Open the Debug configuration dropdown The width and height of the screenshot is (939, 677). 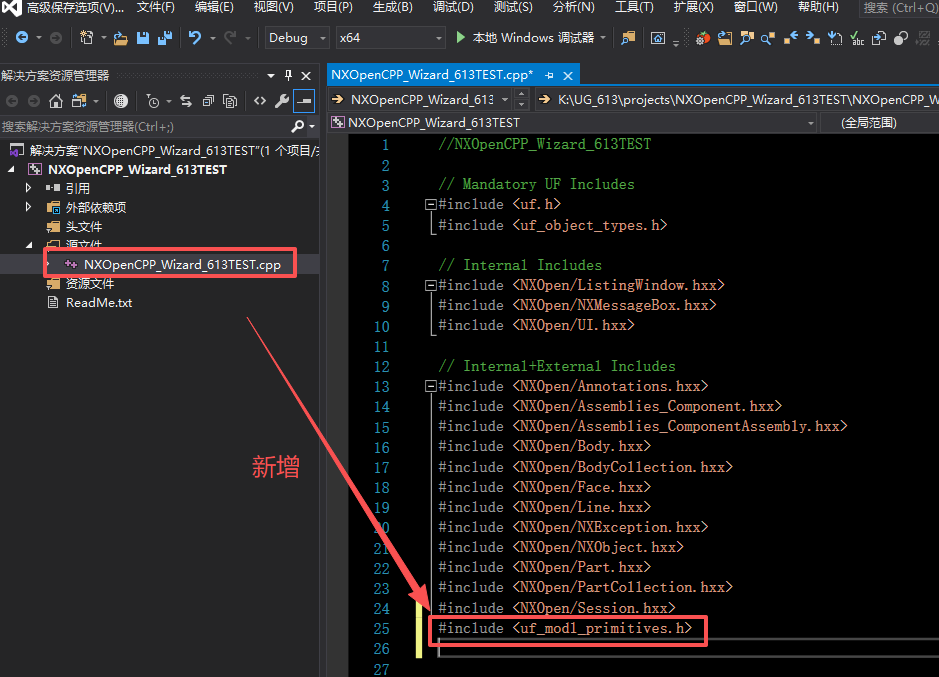pos(297,38)
